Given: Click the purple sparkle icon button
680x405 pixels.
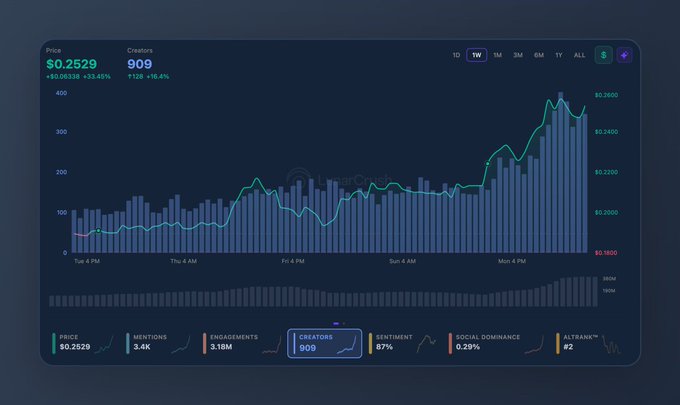Looking at the screenshot, I should (624, 55).
